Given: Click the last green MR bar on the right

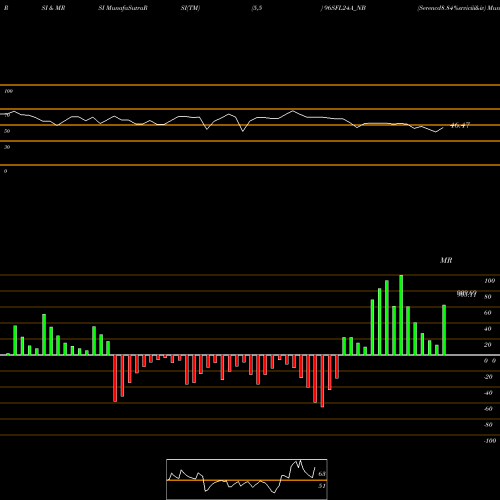Looking at the screenshot, I should (444, 330).
